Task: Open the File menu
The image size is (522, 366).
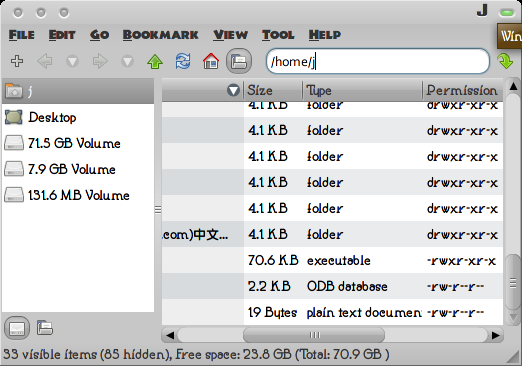Action: point(22,35)
